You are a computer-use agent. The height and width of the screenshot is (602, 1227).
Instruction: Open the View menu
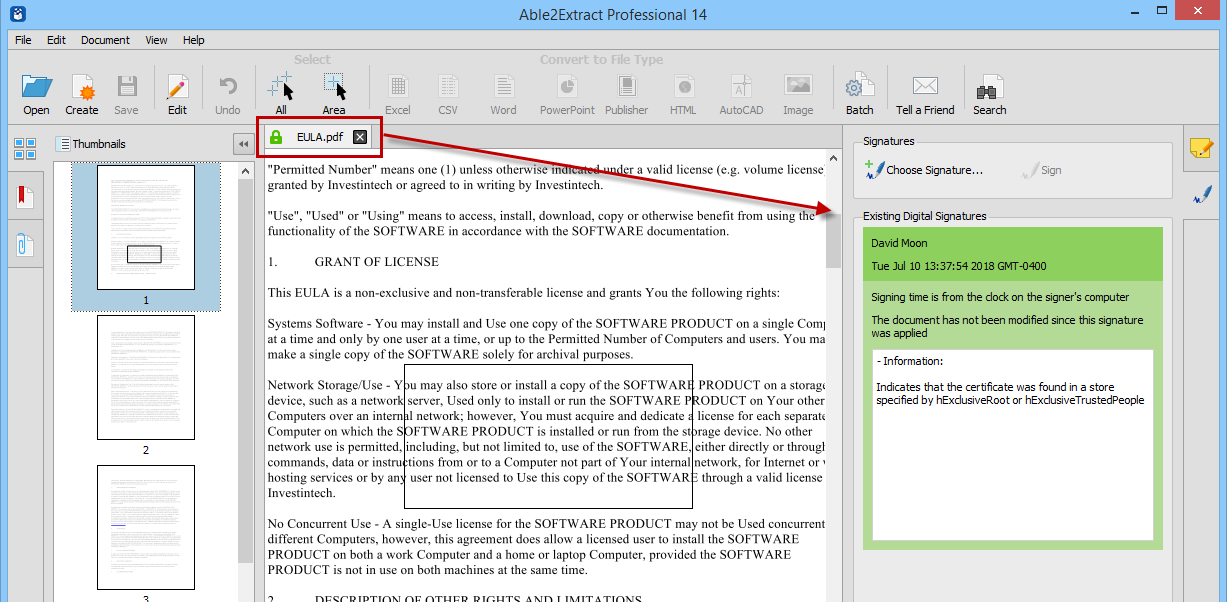click(156, 40)
